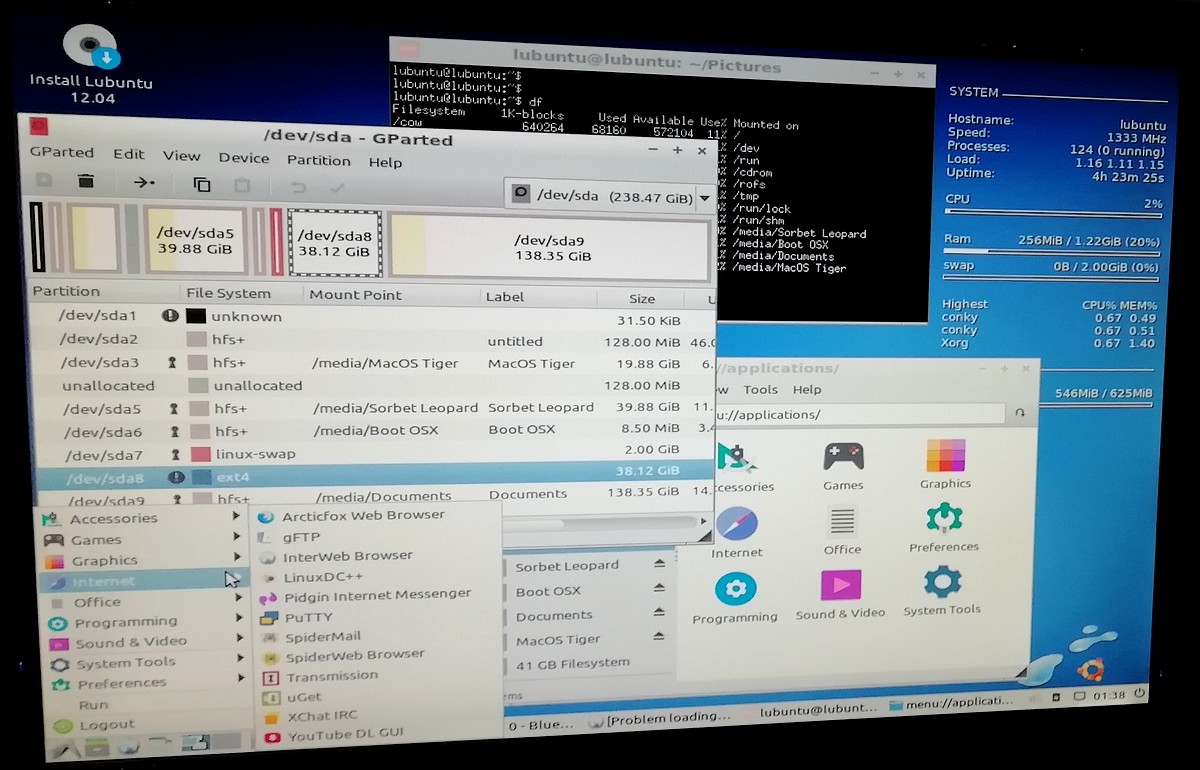This screenshot has height=770, width=1200.
Task: Click the [Problem loading... taskbar button
Action: (661, 718)
